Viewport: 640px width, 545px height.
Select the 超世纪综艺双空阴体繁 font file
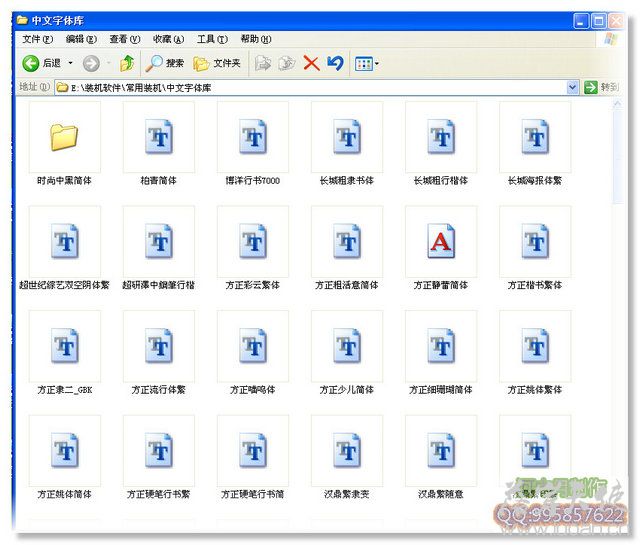[64, 248]
